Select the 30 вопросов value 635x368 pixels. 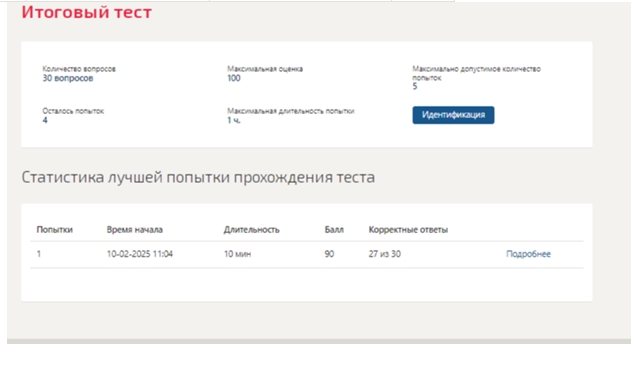[x=68, y=78]
